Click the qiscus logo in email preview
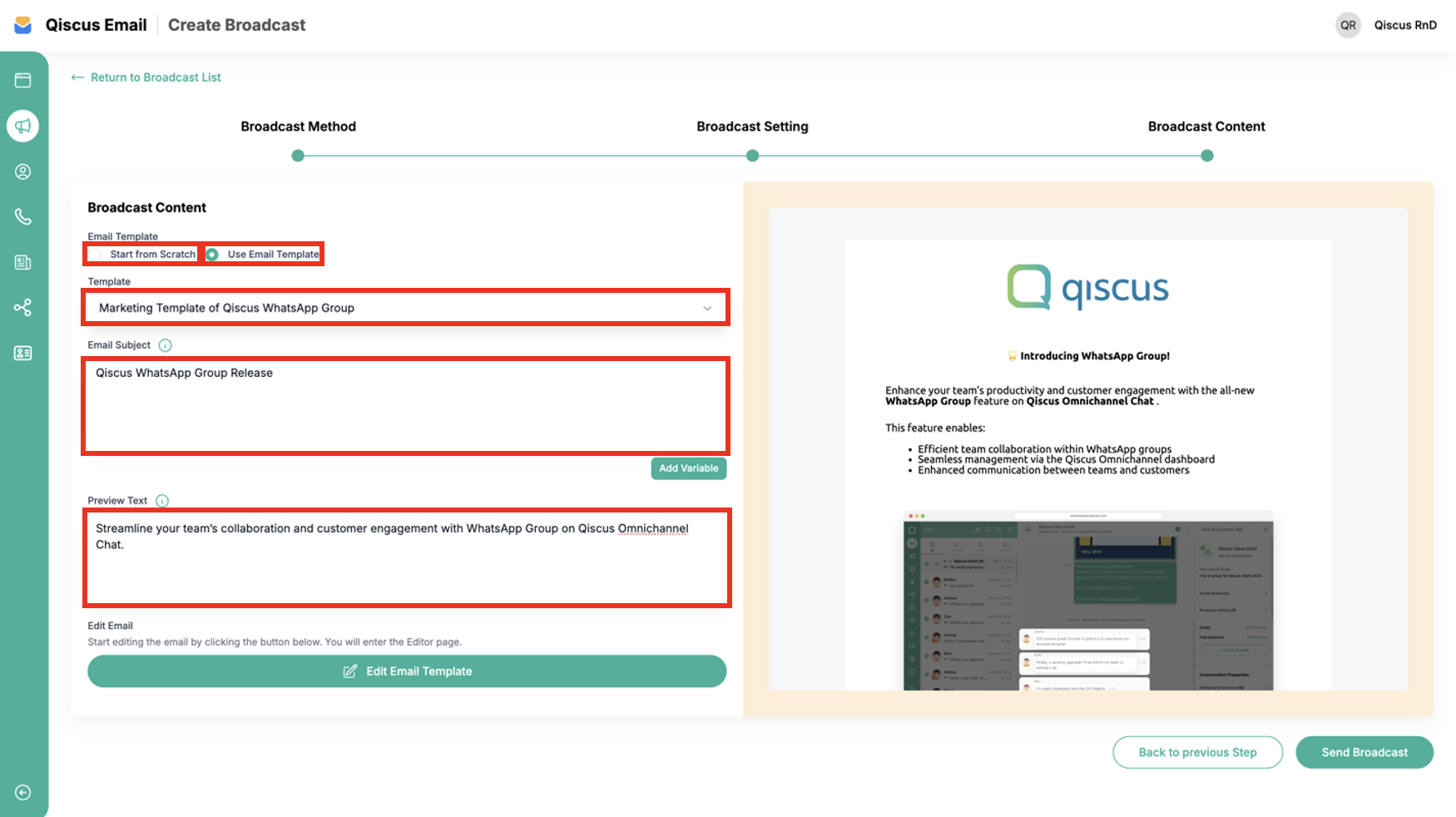The width and height of the screenshot is (1456, 817). pyautogui.click(x=1088, y=288)
